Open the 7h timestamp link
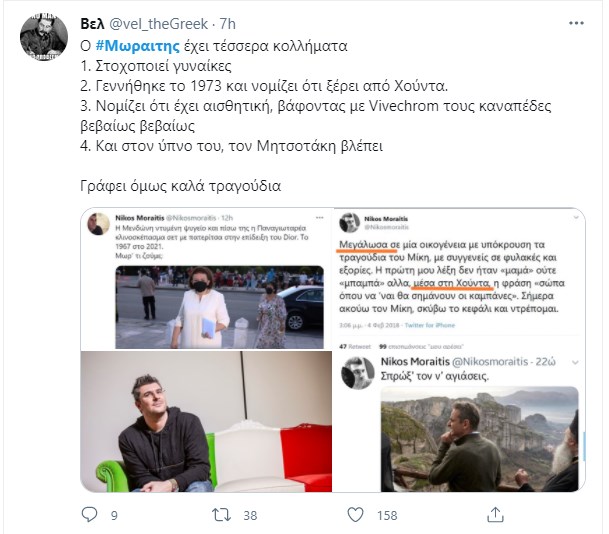The width and height of the screenshot is (609, 534). [228, 24]
